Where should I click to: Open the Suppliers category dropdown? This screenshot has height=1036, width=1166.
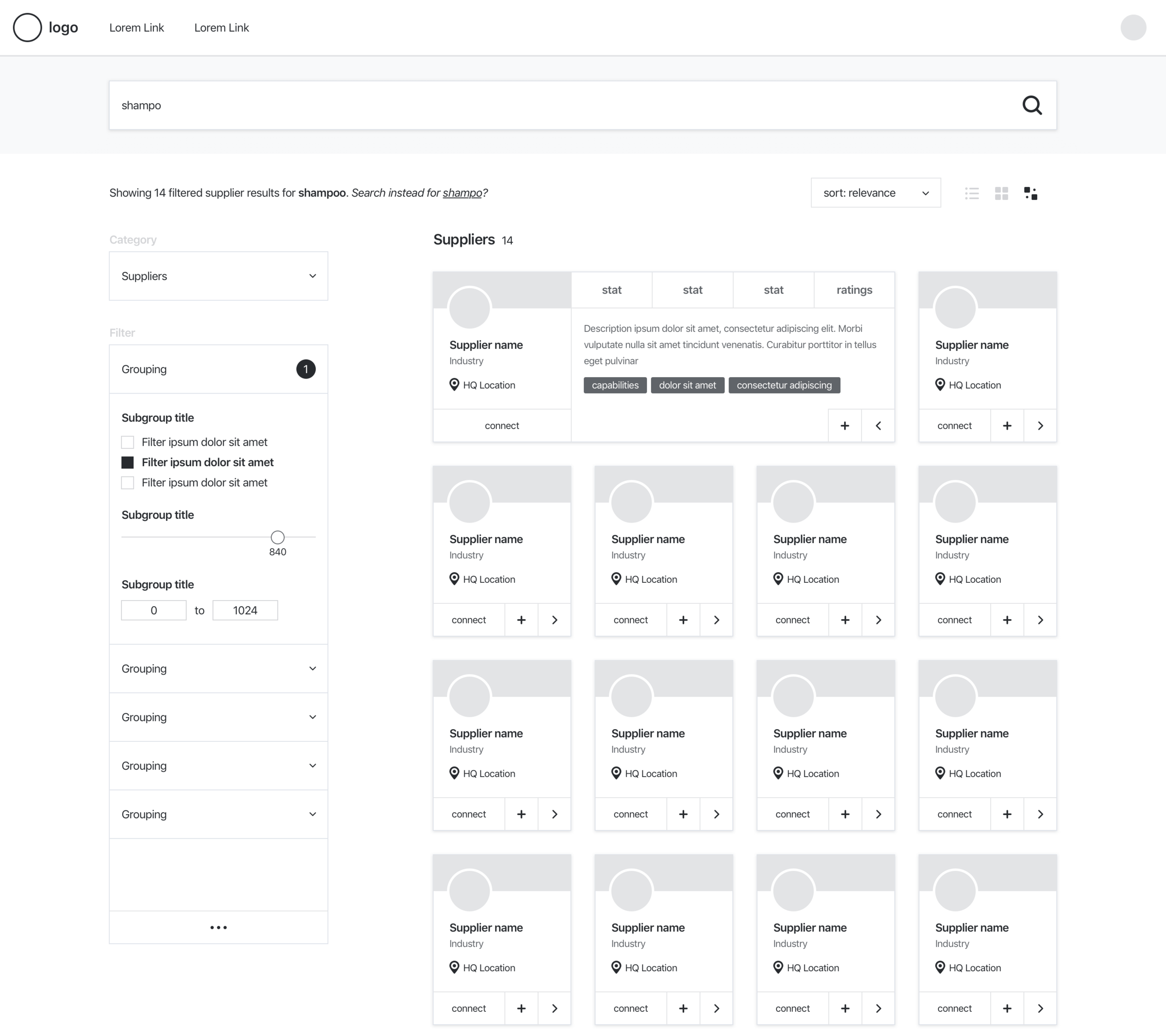click(218, 276)
